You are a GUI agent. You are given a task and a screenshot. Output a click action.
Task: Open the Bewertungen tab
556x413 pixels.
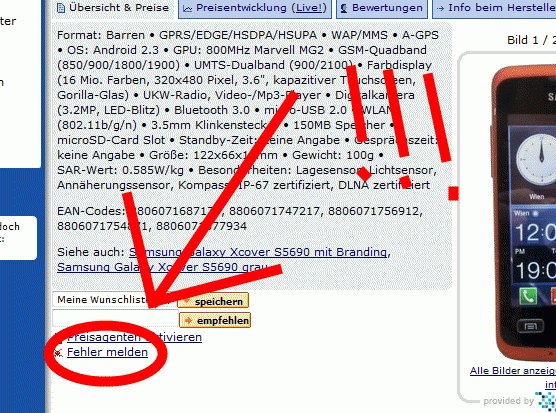click(382, 8)
